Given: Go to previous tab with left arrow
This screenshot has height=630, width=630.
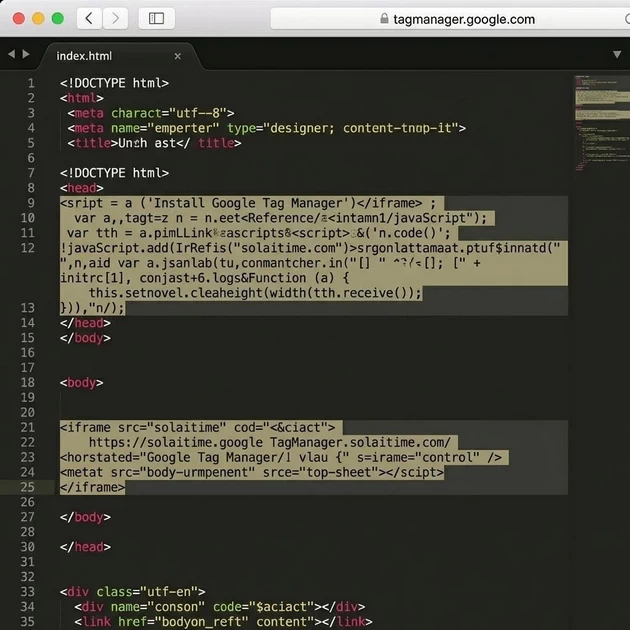Looking at the screenshot, I should pos(10,55).
